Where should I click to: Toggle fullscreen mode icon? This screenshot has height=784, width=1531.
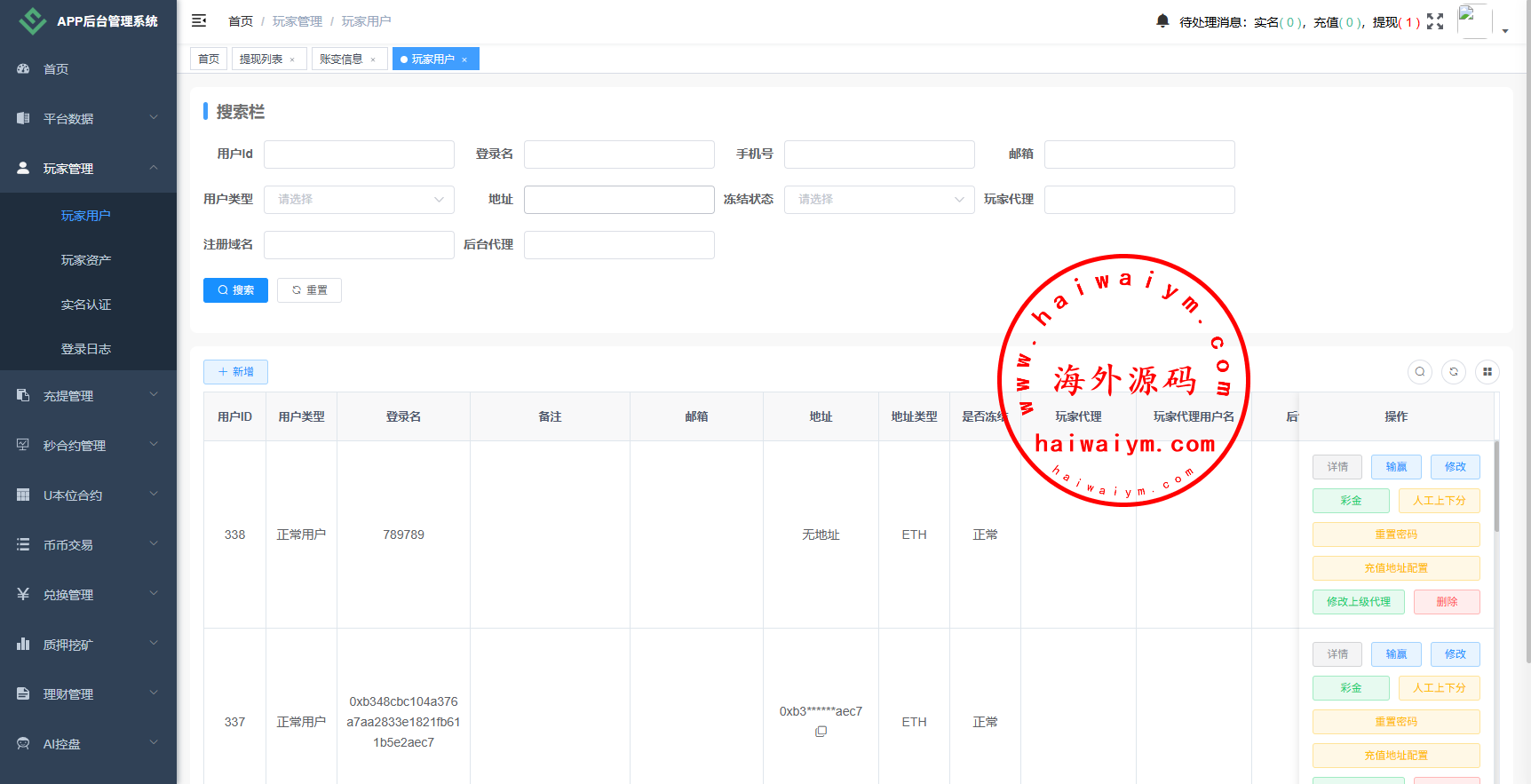click(1435, 21)
